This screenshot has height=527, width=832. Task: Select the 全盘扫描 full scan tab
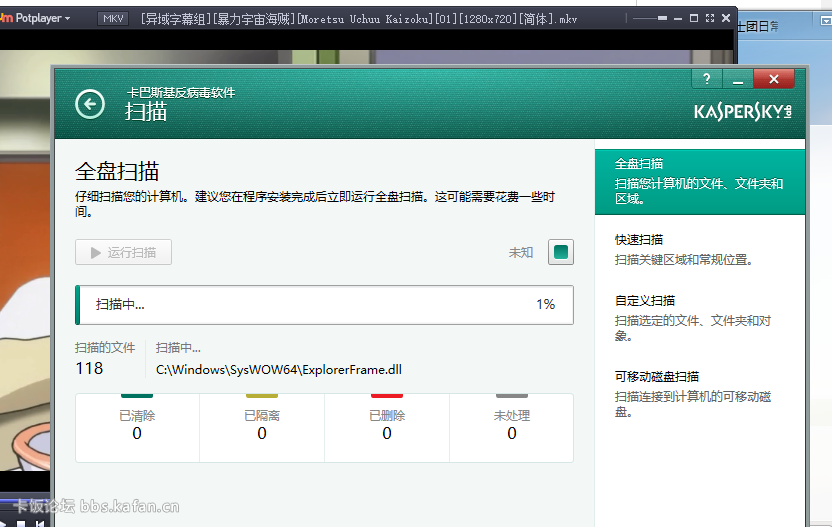pos(700,182)
